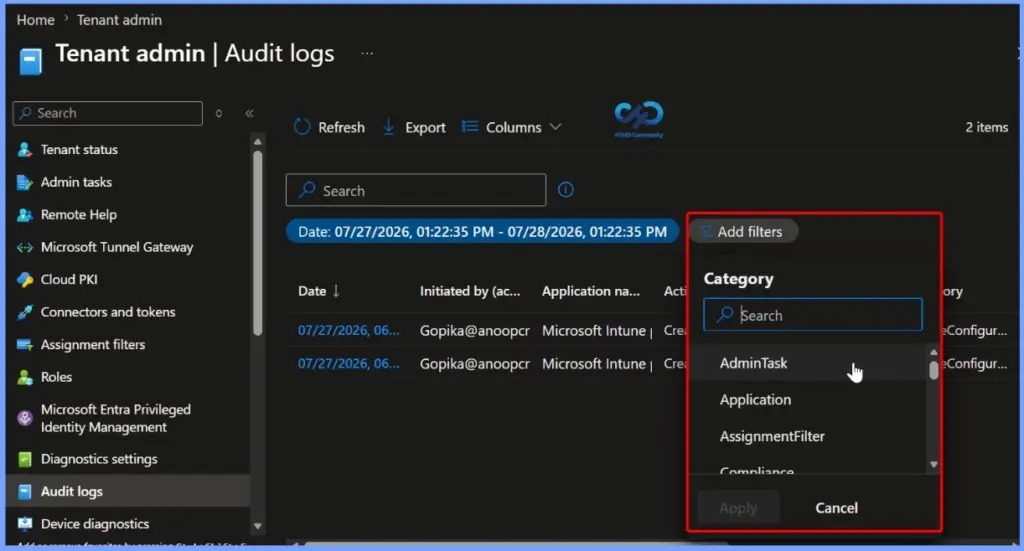Click the Admin tasks icon
The height and width of the screenshot is (551, 1024).
pyautogui.click(x=25, y=182)
